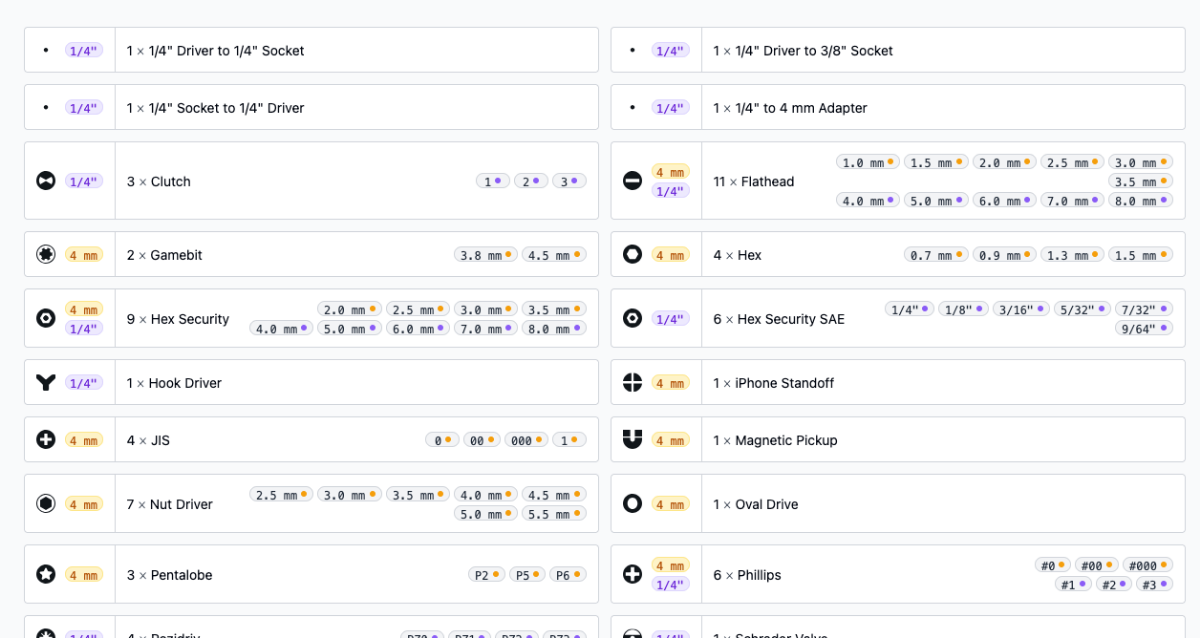Click the 1/4" tag in Hook Driver row
Screen dimensions: 1200x638
[x=84, y=383]
